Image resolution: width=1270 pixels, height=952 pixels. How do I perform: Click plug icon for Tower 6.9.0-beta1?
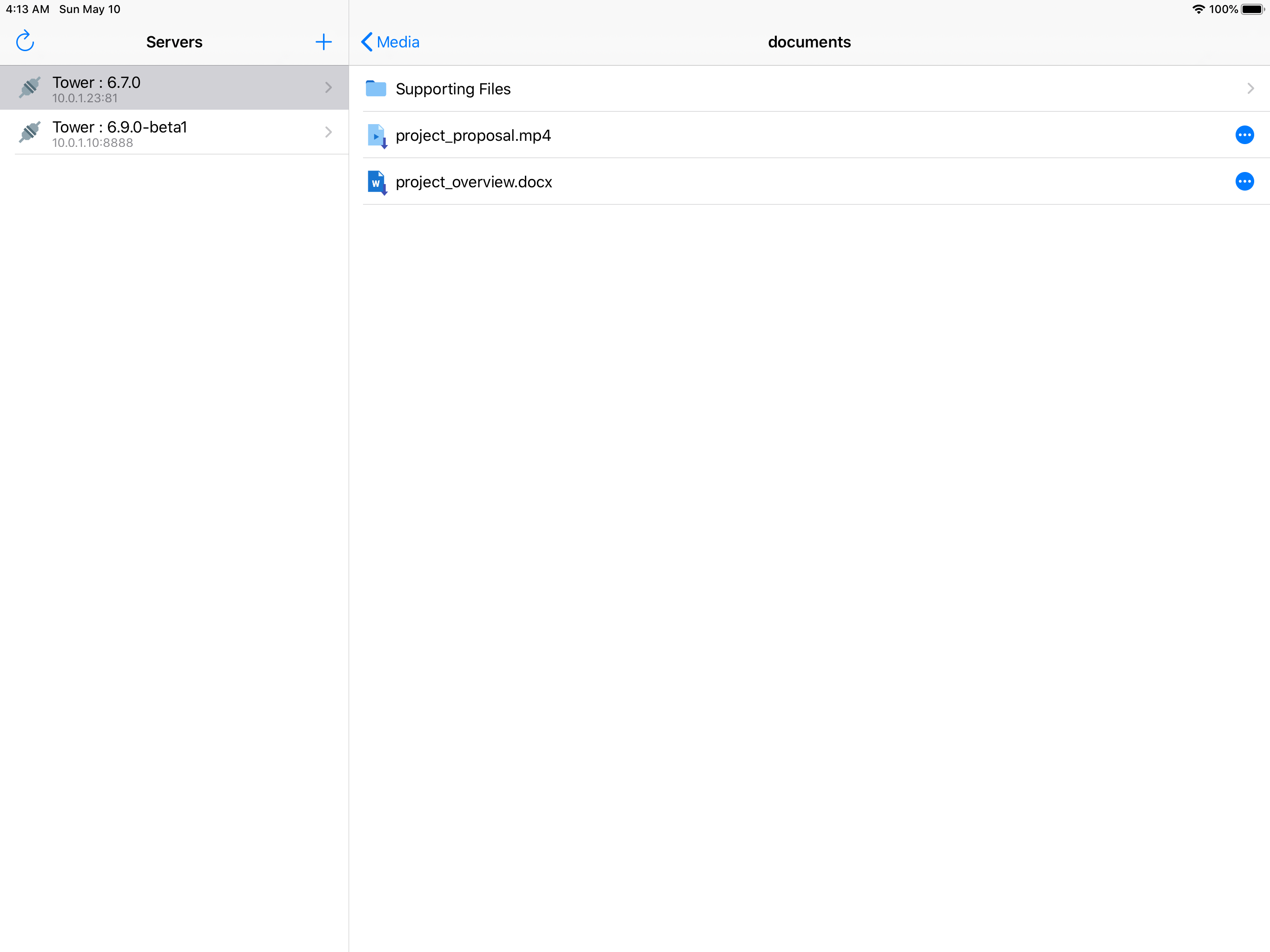[30, 132]
